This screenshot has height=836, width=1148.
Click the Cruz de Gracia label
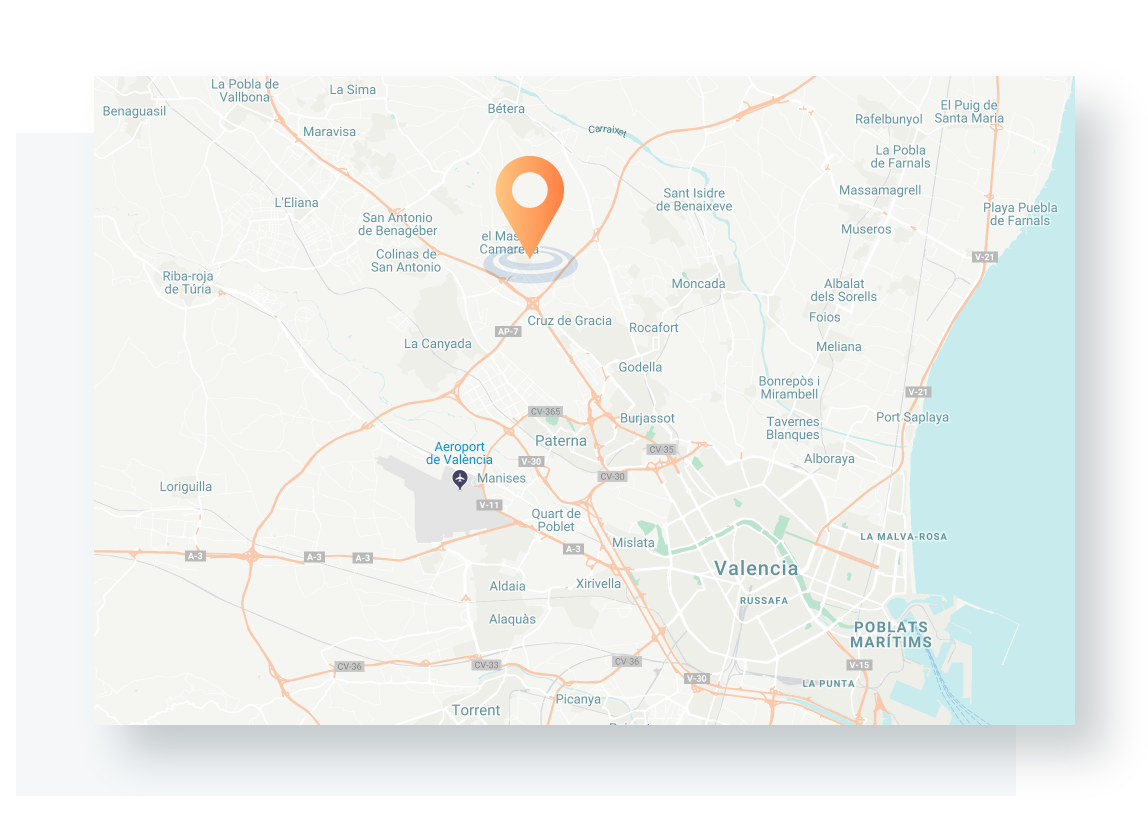[x=570, y=320]
